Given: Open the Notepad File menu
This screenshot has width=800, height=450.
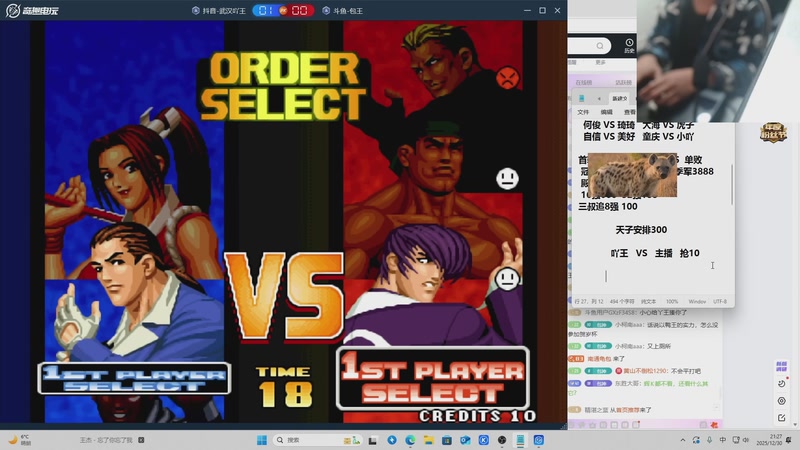Looking at the screenshot, I should [x=583, y=112].
